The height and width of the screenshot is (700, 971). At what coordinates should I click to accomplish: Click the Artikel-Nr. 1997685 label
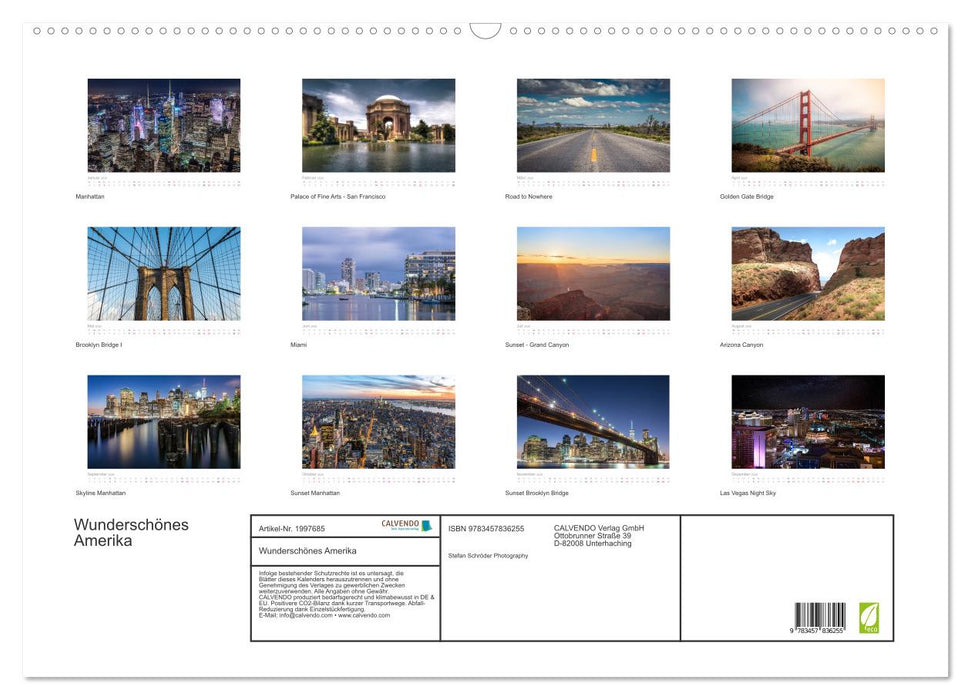[293, 528]
